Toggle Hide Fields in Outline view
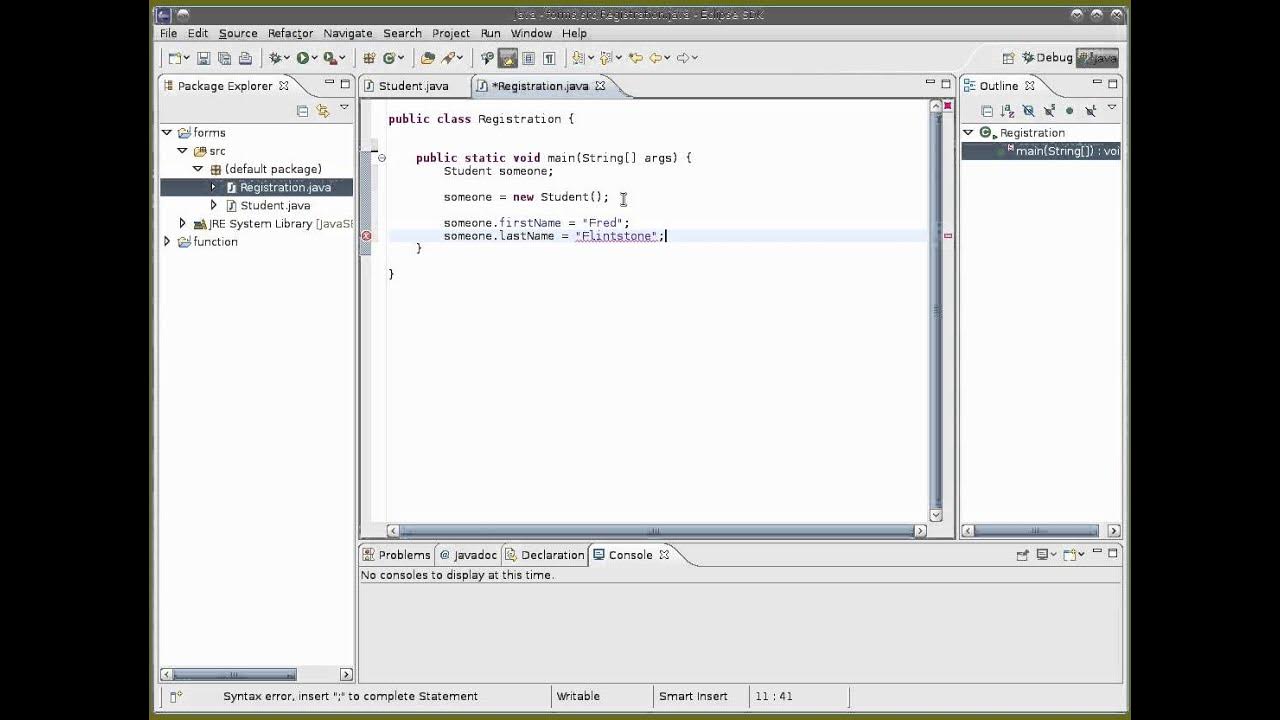 tap(1028, 111)
